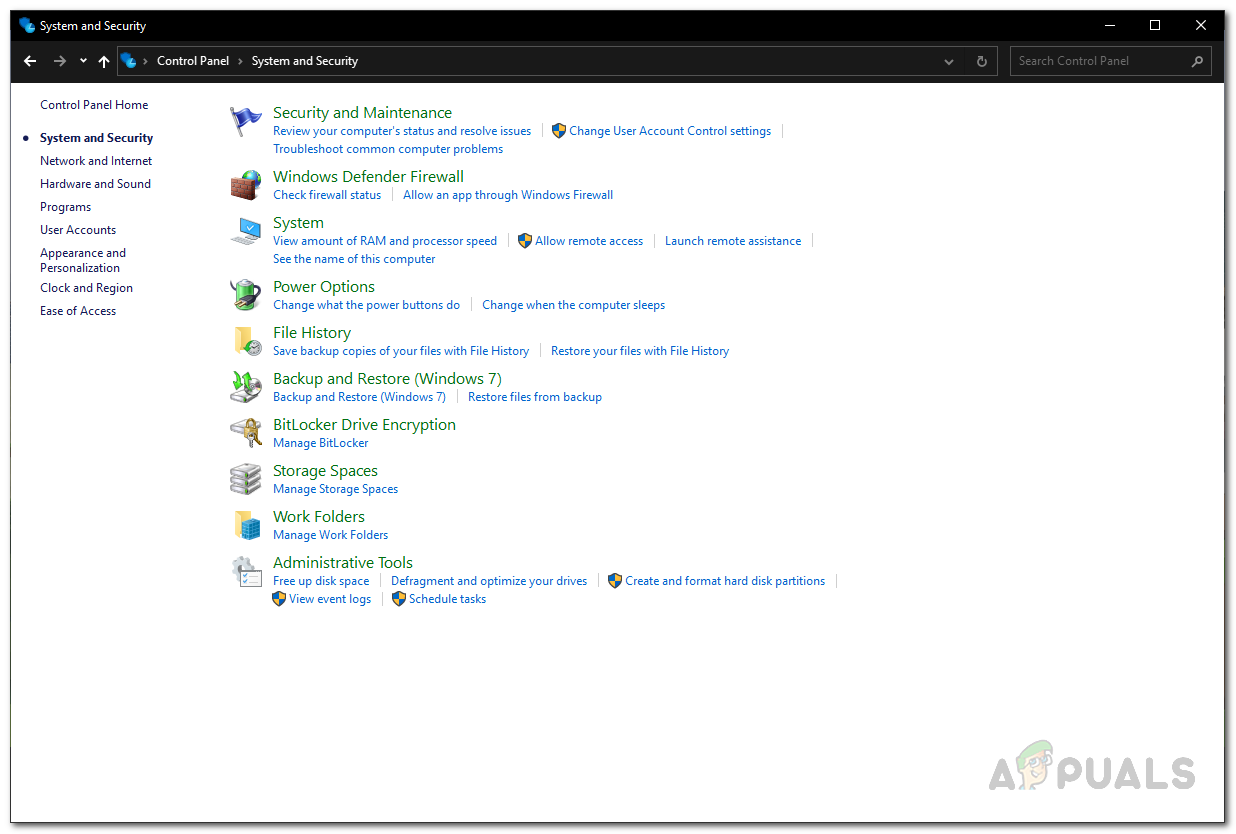Viewport: 1236px width, 834px height.
Task: Click Schedule tasks
Action: [x=447, y=599]
